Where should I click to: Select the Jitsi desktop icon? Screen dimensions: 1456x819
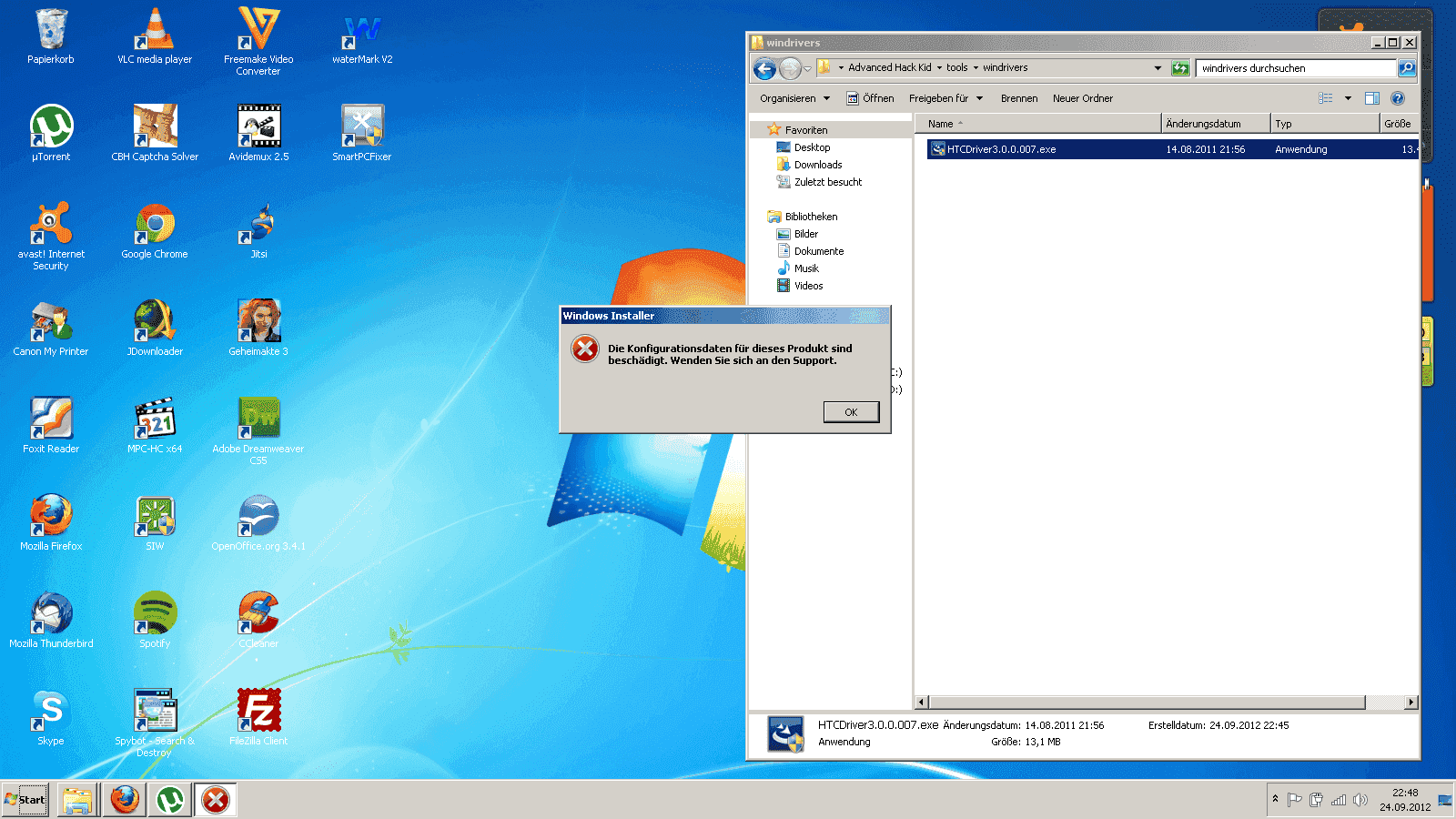click(258, 231)
